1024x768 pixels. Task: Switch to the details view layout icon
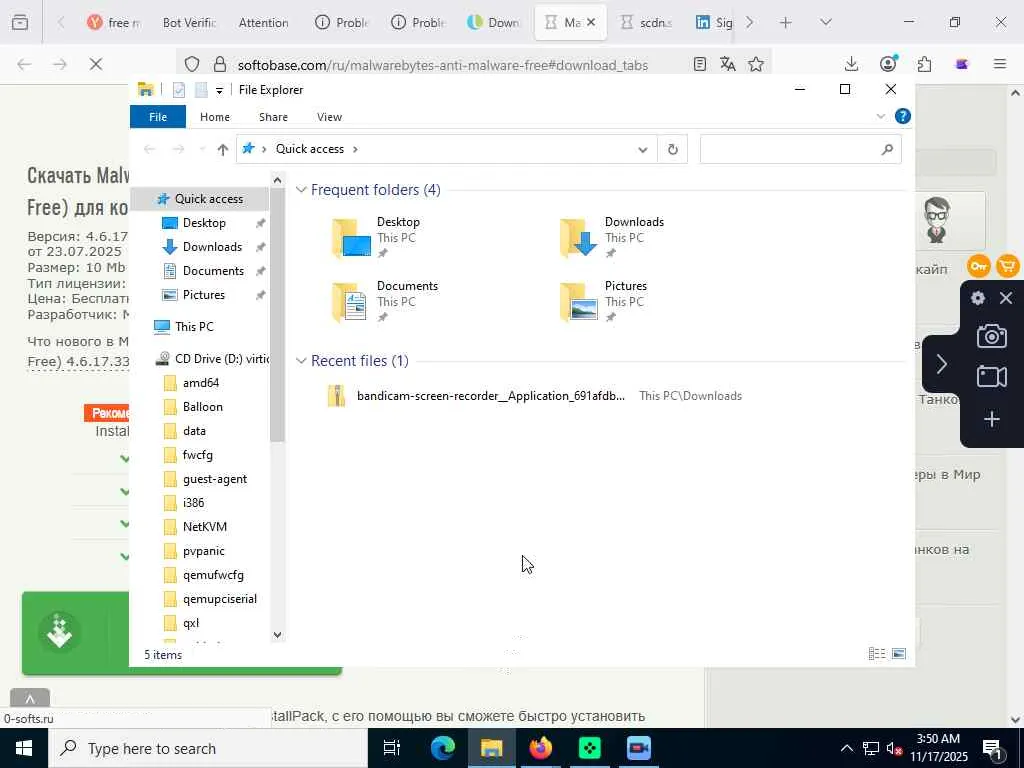tap(877, 654)
